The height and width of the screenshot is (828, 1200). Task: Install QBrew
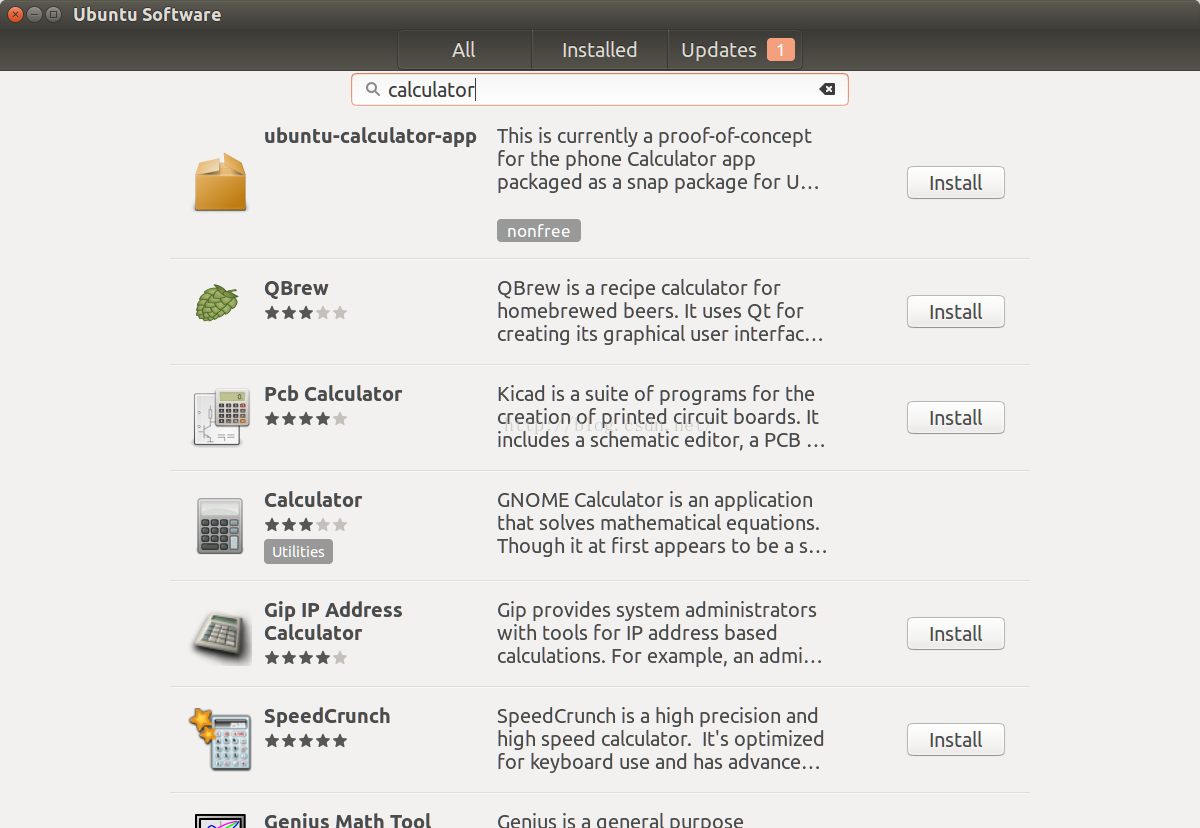tap(956, 312)
